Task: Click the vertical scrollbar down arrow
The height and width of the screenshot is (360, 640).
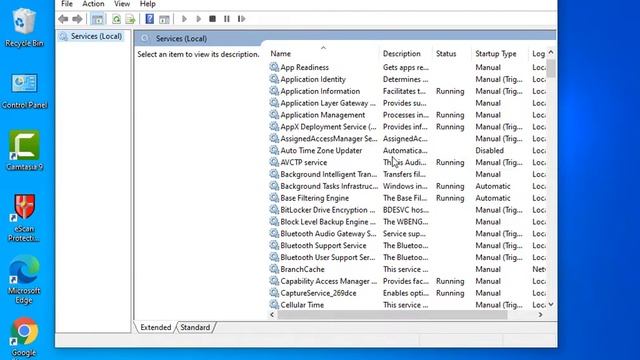Action: coord(551,304)
